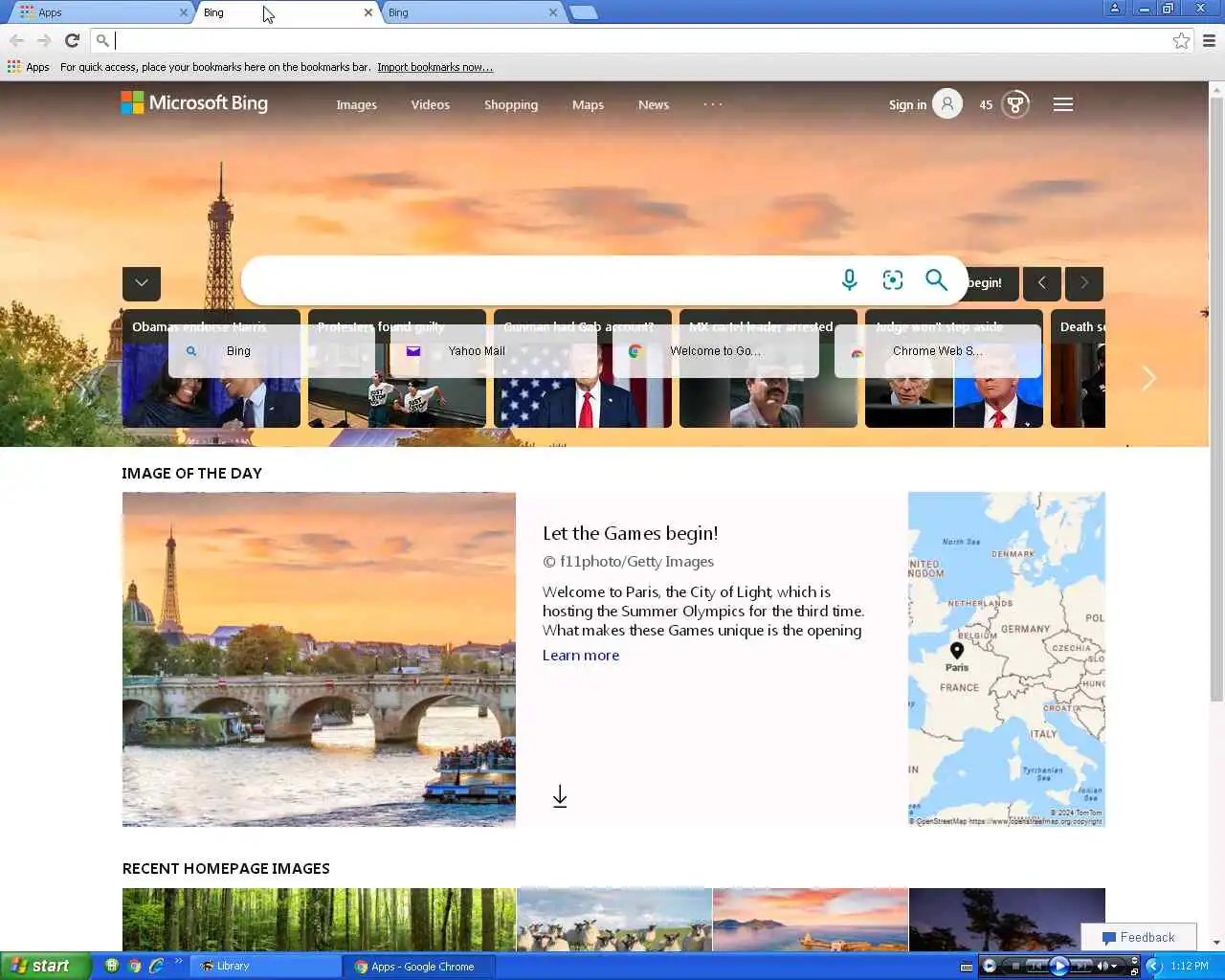
Task: Start voice search with the microphone icon
Action: click(849, 279)
